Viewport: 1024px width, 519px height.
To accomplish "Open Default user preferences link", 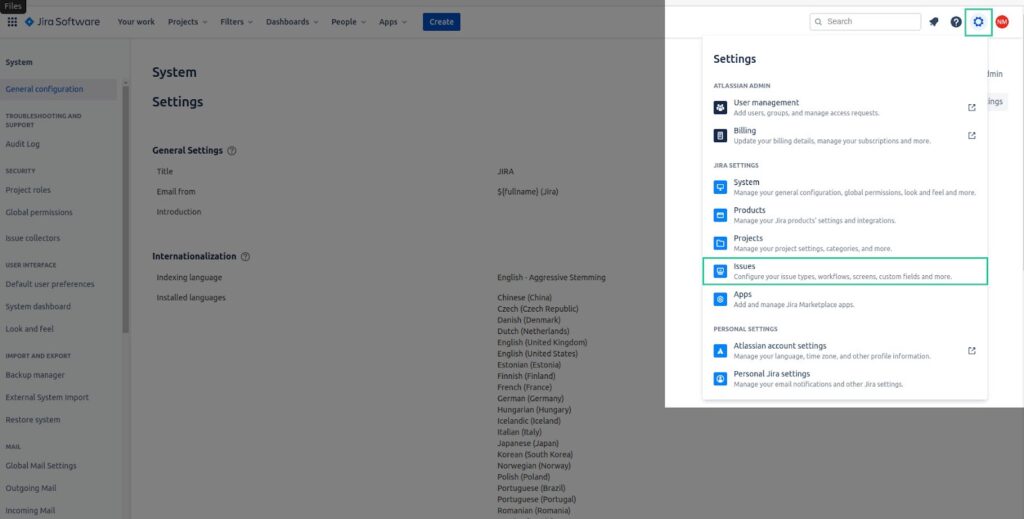I will pos(50,284).
